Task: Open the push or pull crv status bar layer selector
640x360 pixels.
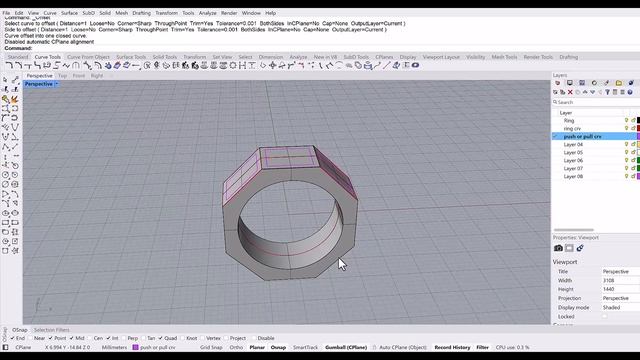Action: coord(158,347)
